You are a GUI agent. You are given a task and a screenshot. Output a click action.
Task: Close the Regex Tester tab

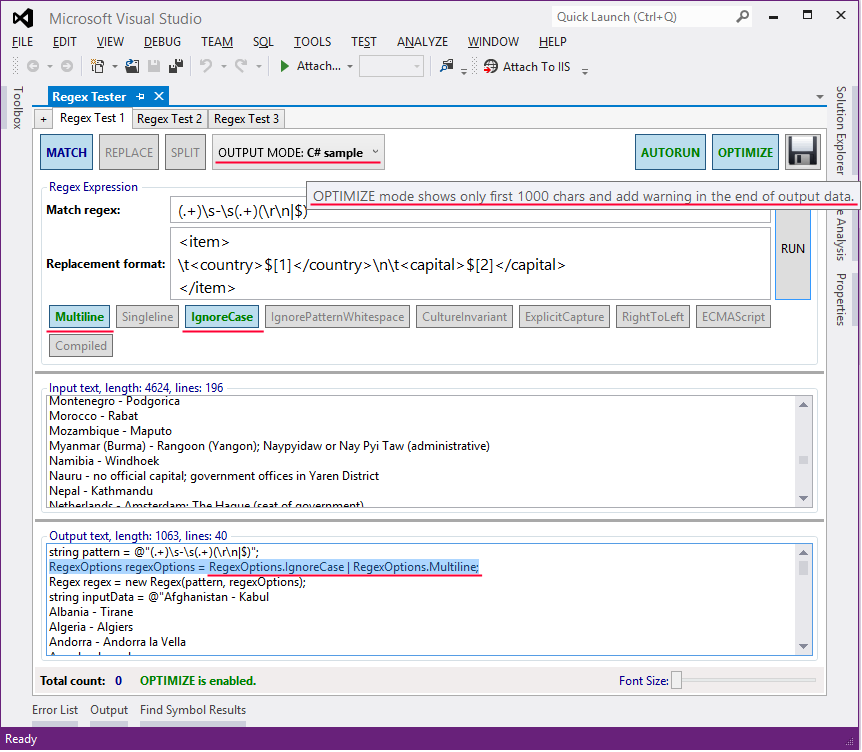tap(159, 96)
